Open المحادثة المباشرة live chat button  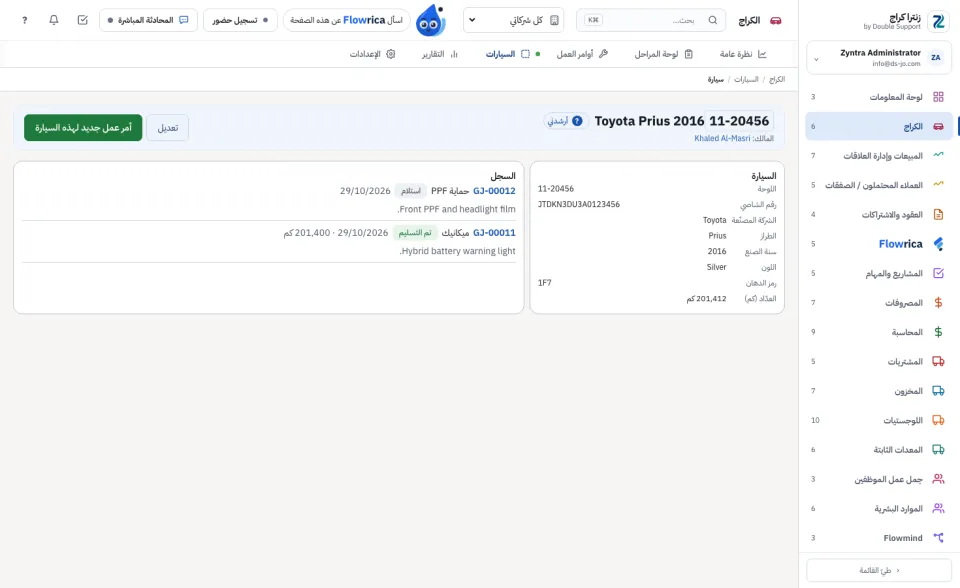pos(148,20)
